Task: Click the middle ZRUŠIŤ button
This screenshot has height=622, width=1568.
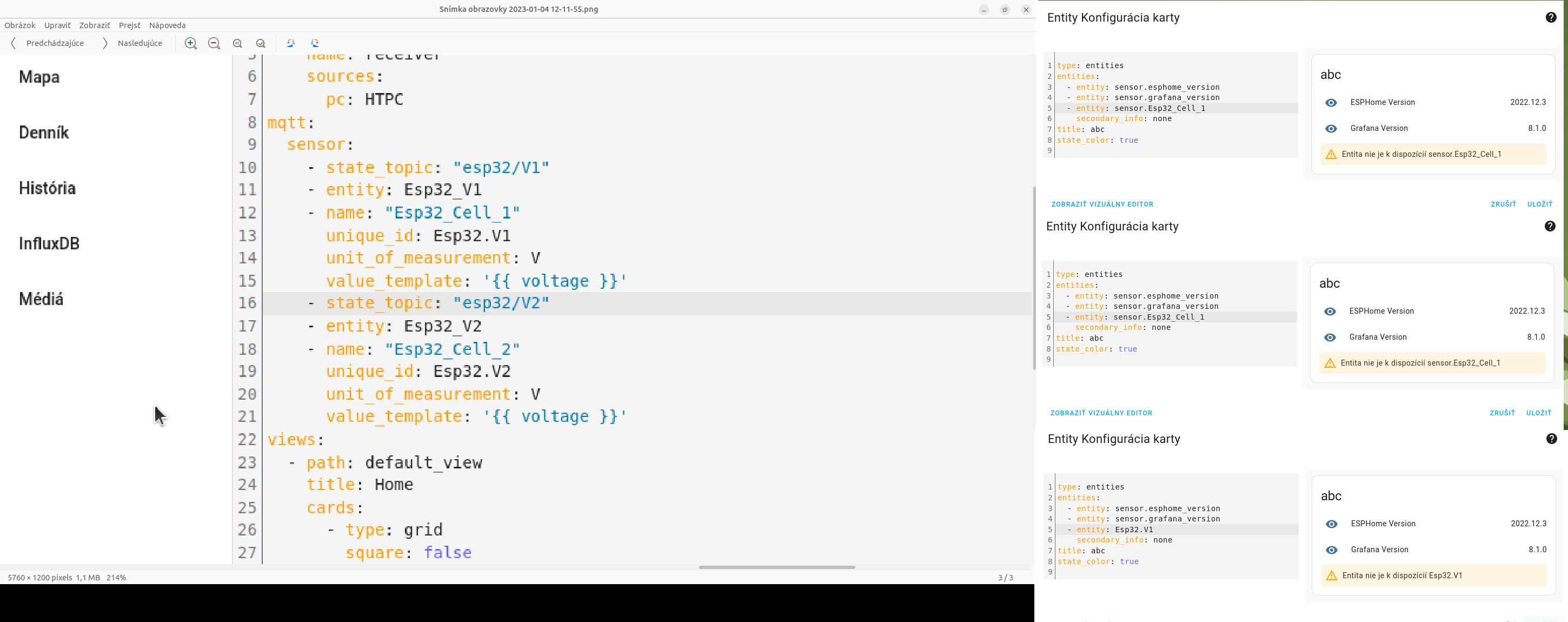Action: [1501, 413]
